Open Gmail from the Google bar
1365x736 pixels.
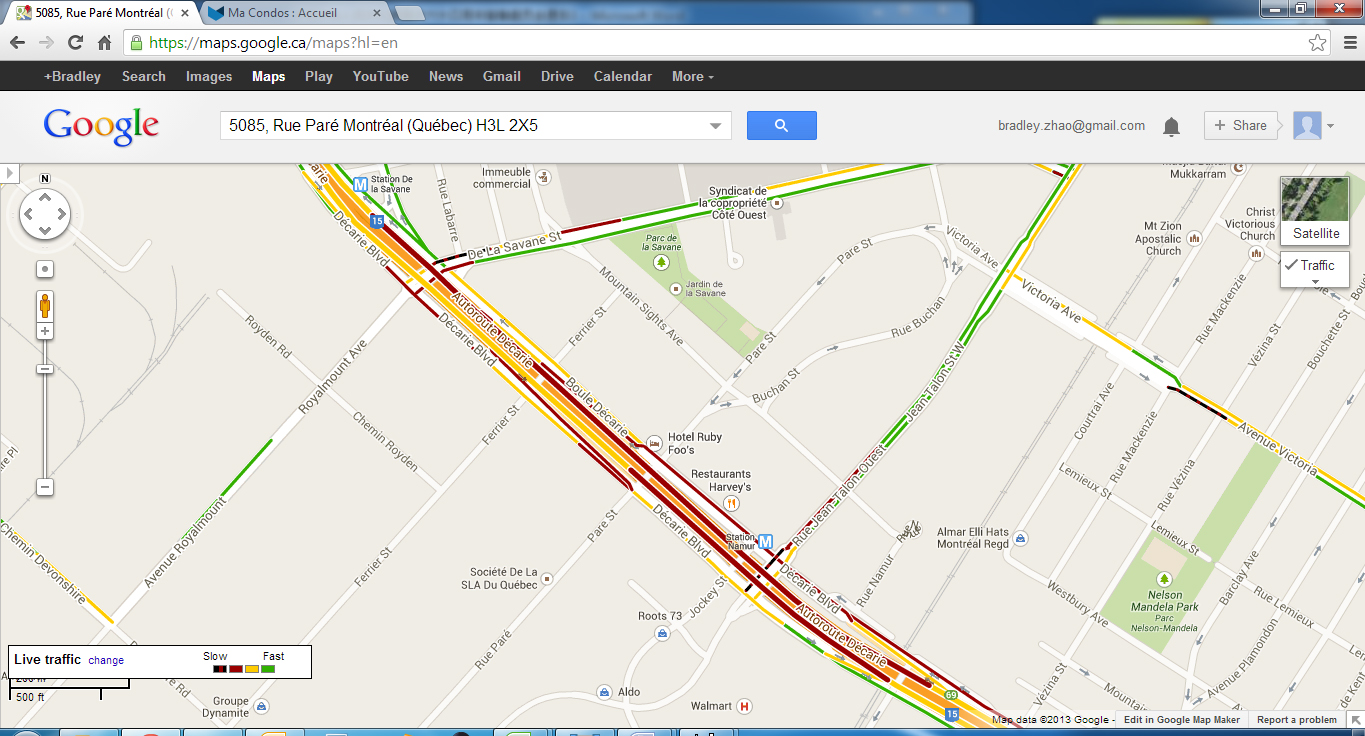click(502, 76)
